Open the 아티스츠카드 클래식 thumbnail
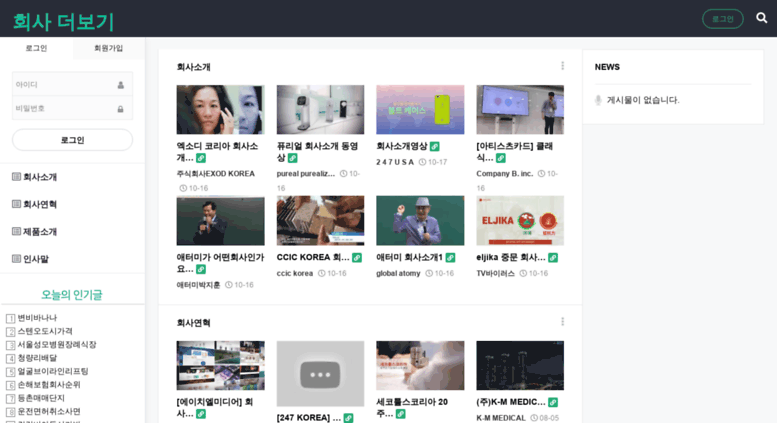777x423 pixels. click(520, 109)
